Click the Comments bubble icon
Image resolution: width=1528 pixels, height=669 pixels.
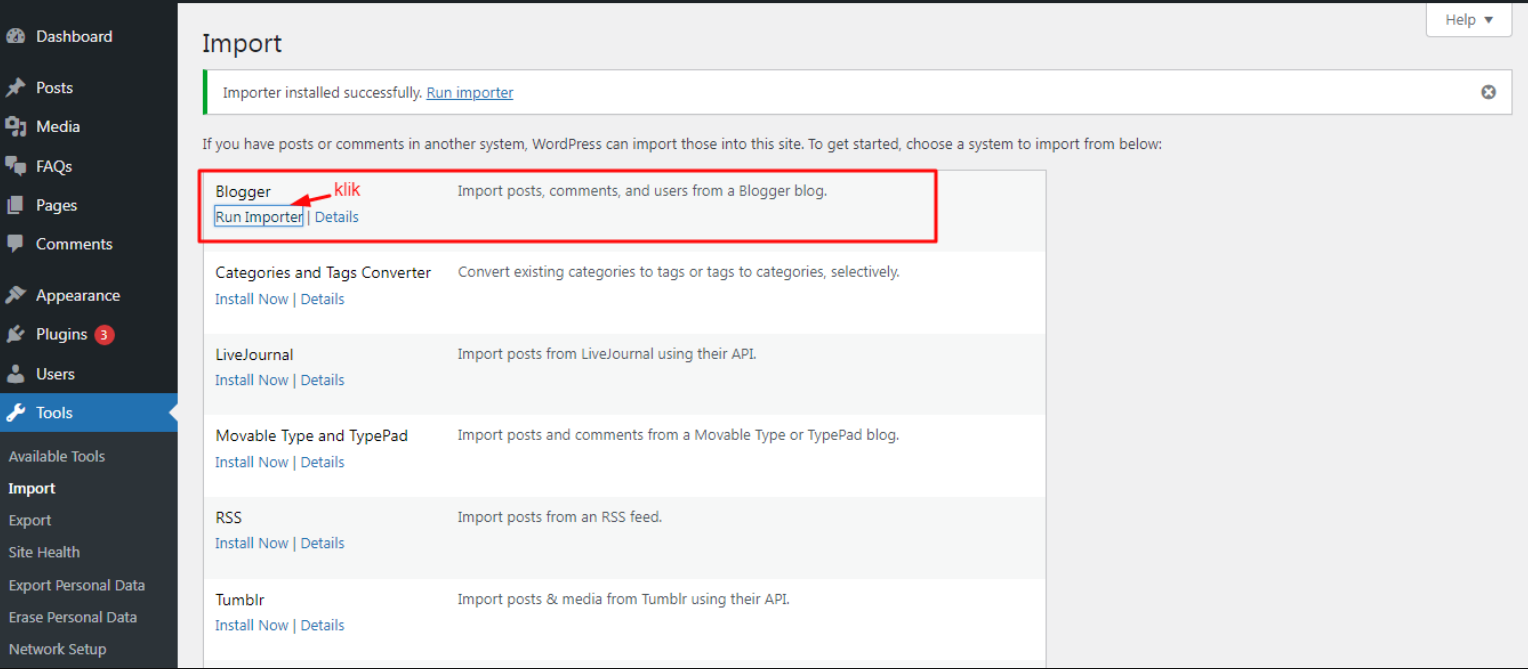coord(15,244)
